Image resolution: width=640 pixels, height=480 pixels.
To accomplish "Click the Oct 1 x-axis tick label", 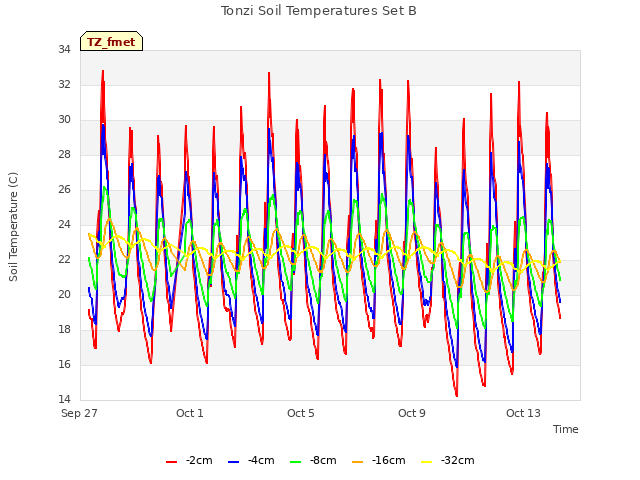I will [190, 413].
